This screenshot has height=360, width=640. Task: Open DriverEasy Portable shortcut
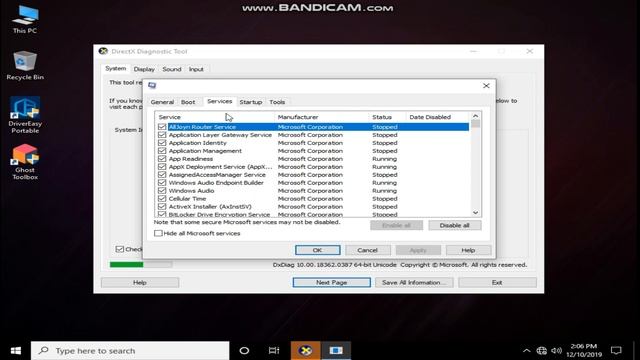(25, 115)
